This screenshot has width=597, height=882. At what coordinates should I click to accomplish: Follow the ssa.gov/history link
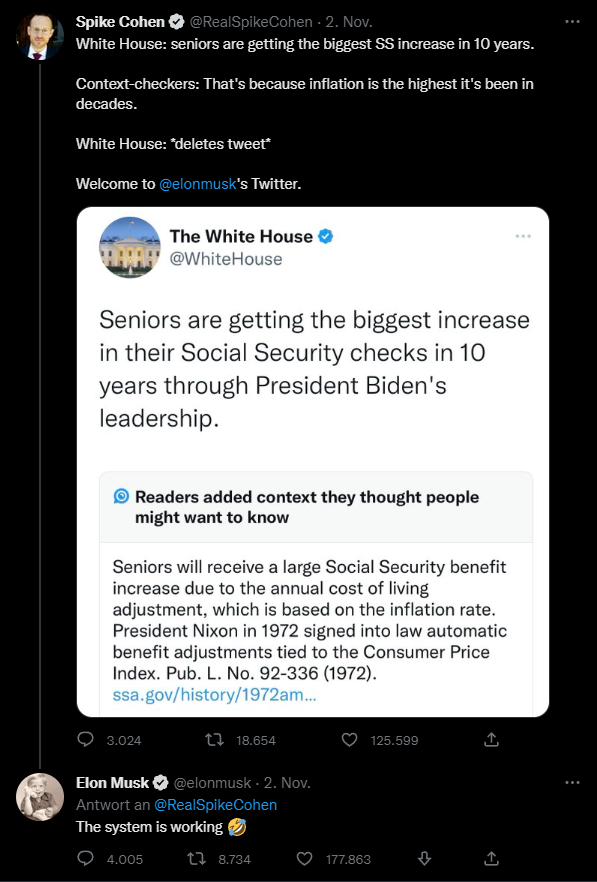point(214,695)
